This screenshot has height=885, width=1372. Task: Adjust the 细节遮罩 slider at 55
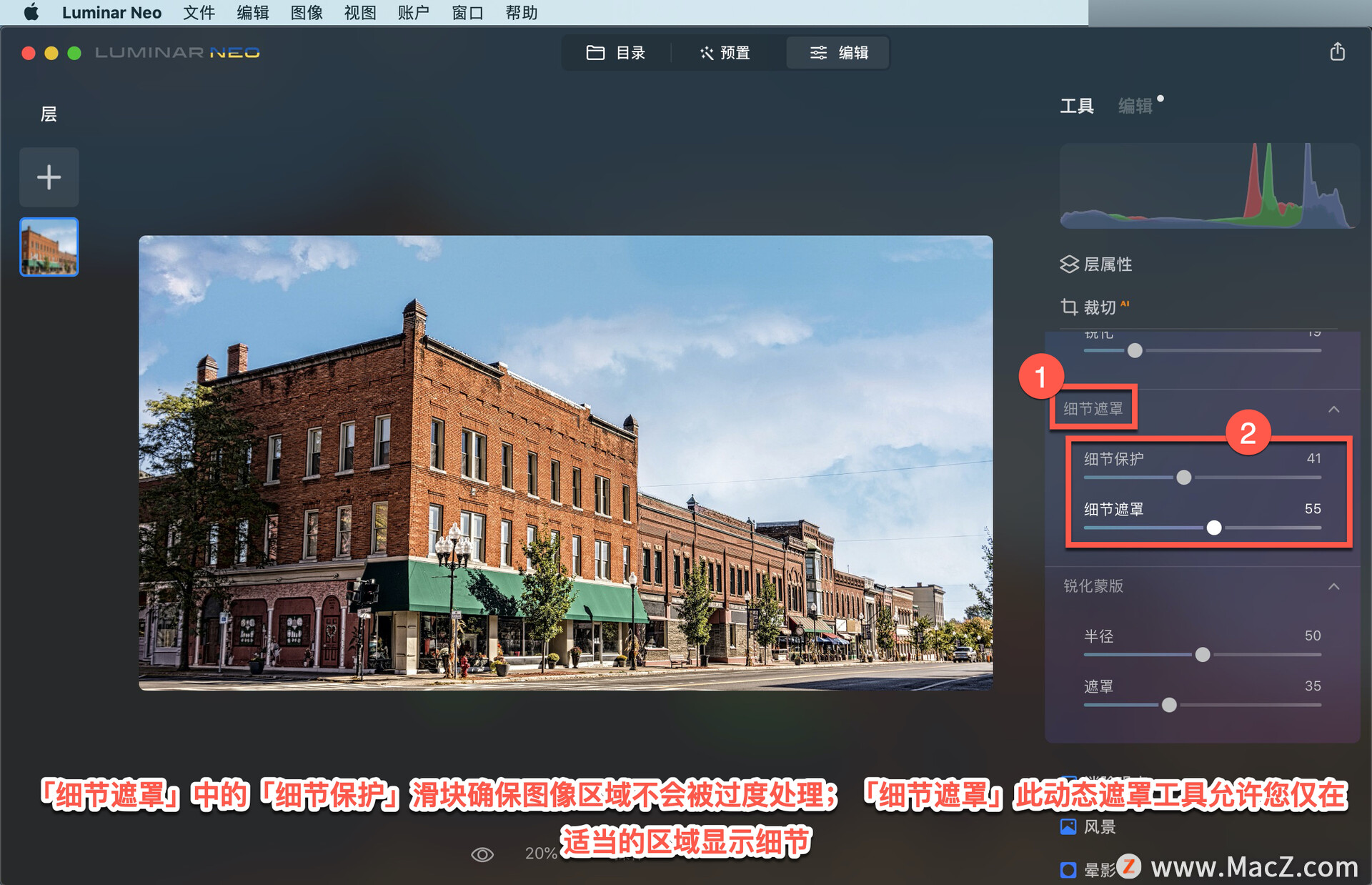[1214, 528]
